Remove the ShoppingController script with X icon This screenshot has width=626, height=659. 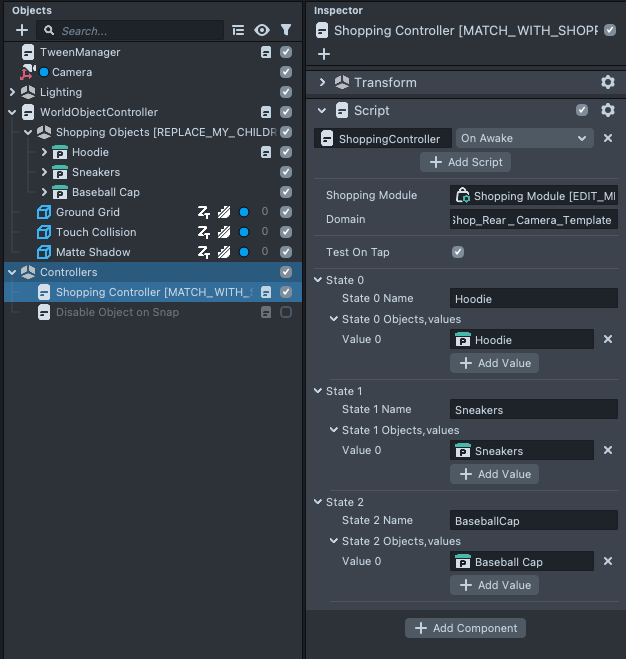(607, 138)
